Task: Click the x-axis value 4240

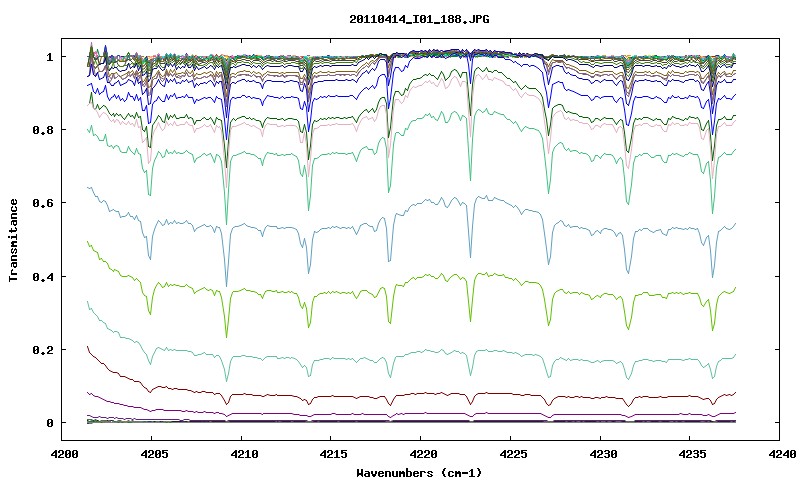Action: [x=781, y=454]
